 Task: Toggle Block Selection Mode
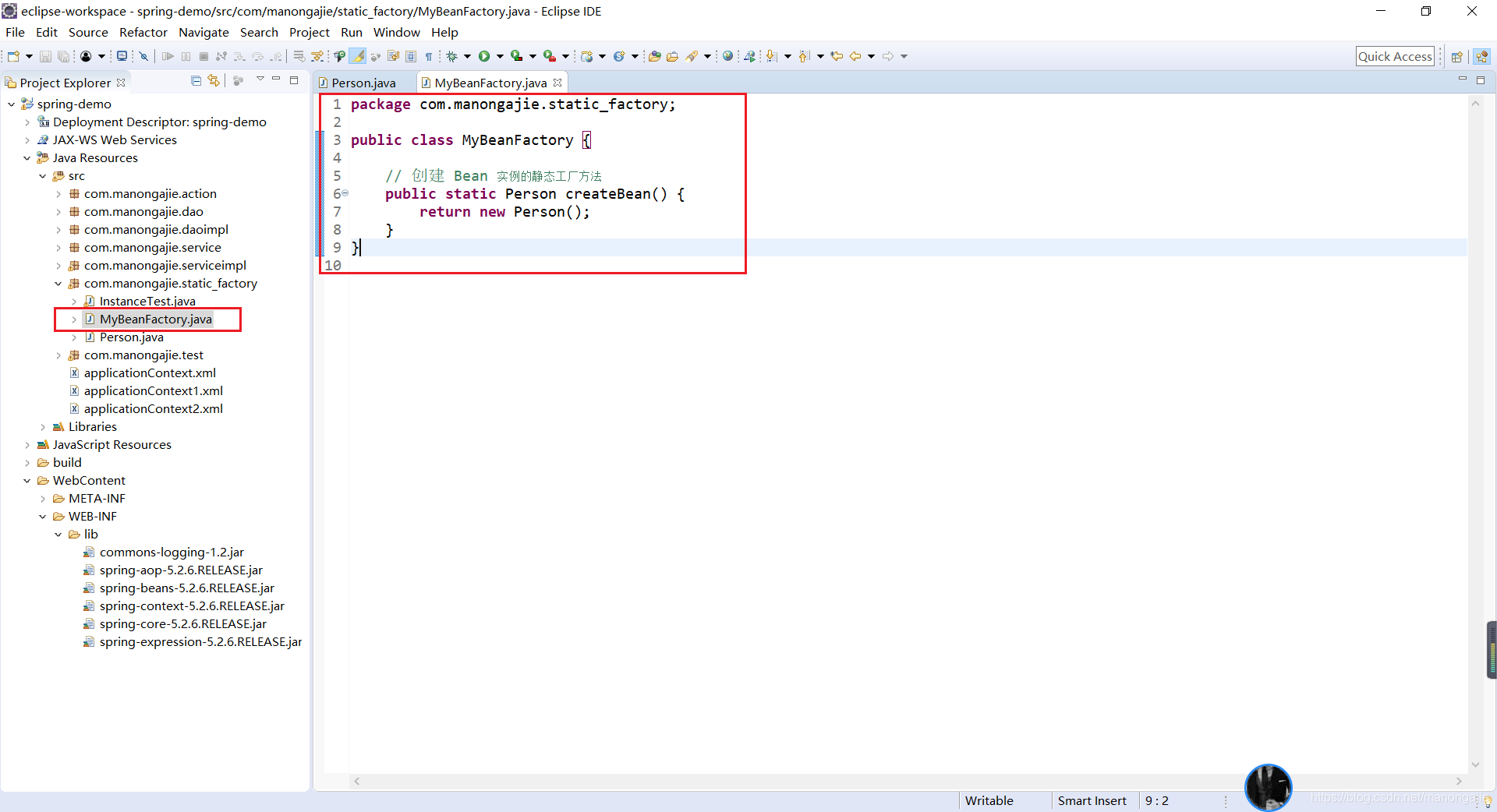(411, 56)
